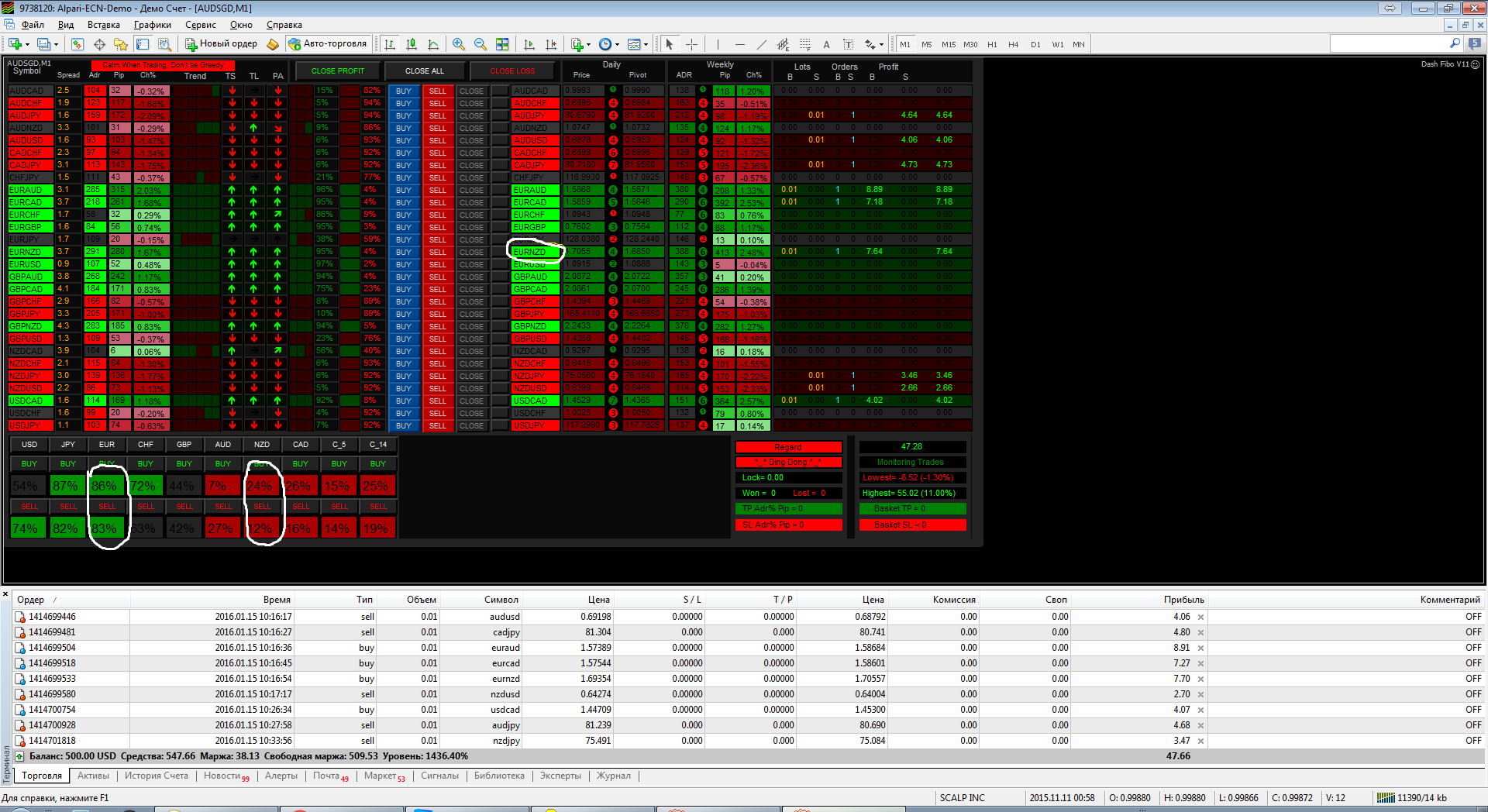
Task: Open the Файл menu
Action: 33,25
